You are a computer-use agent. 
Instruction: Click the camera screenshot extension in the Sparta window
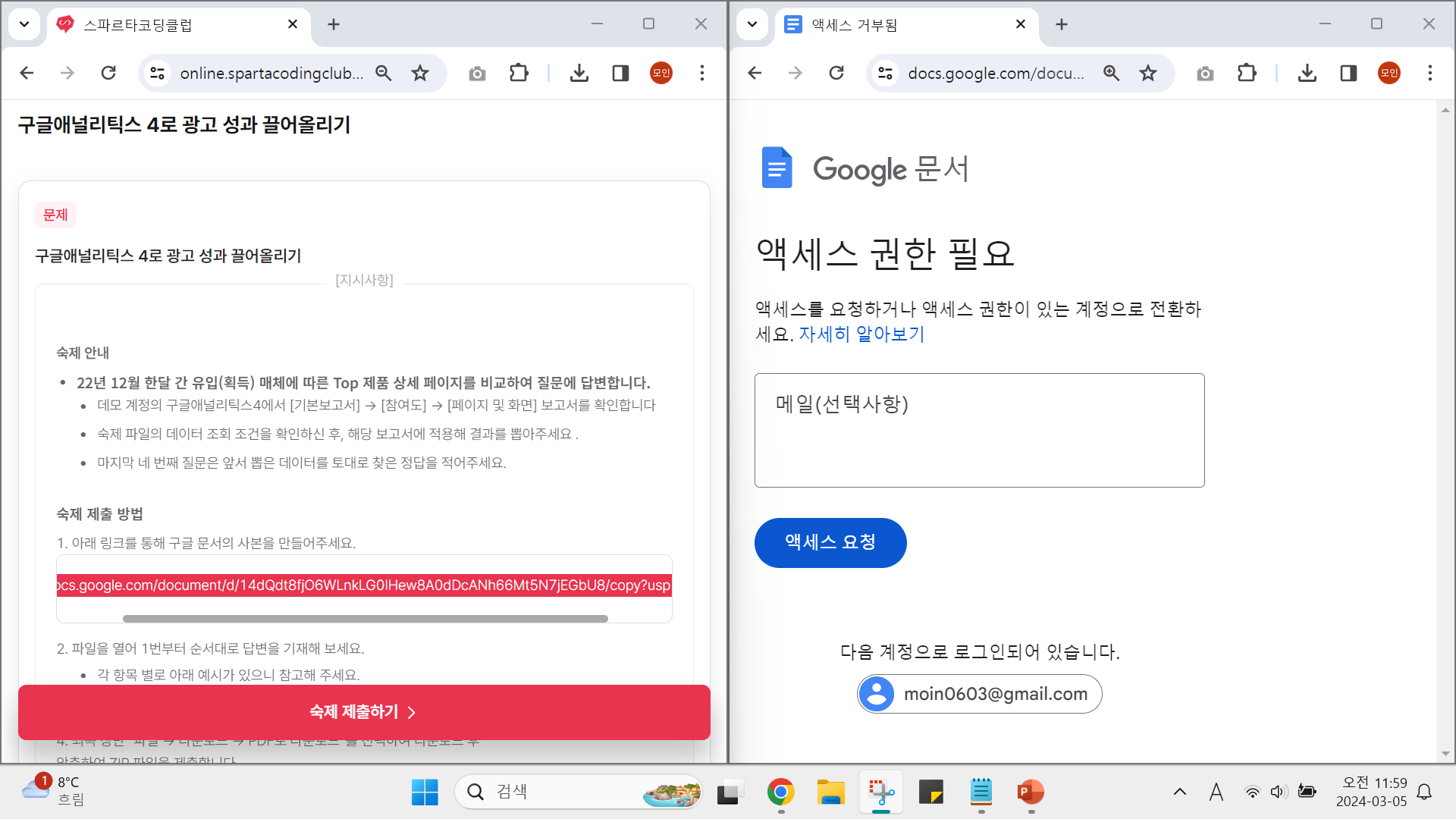click(x=477, y=73)
